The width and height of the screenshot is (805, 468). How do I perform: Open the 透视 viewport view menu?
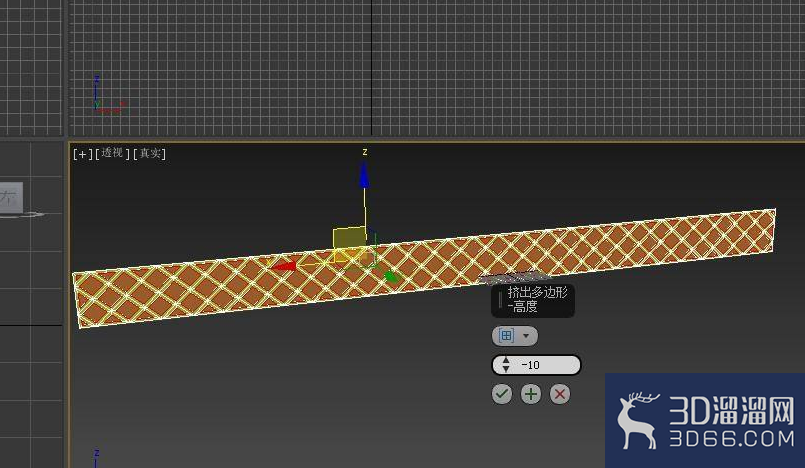112,153
